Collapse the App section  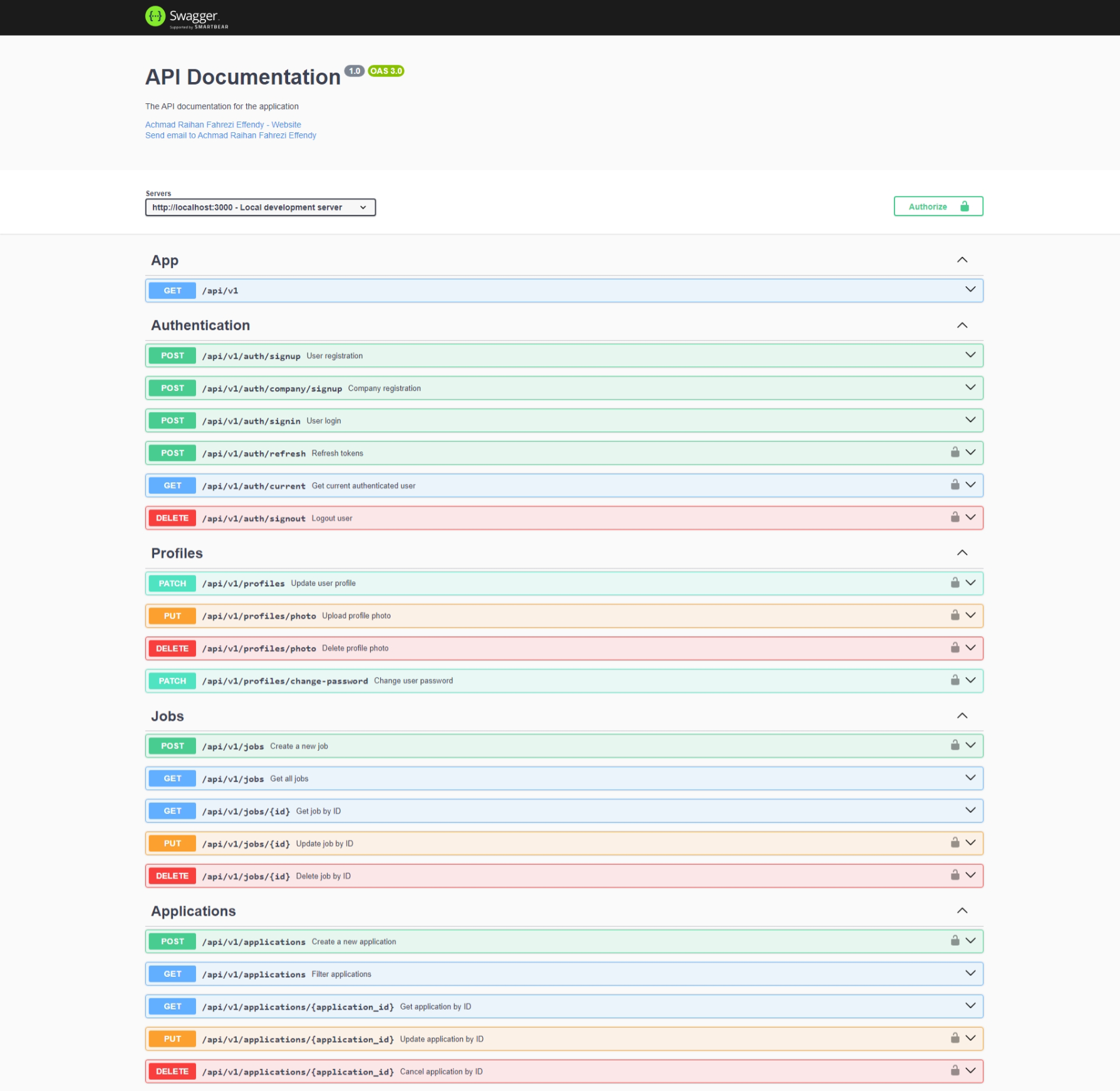[962, 260]
